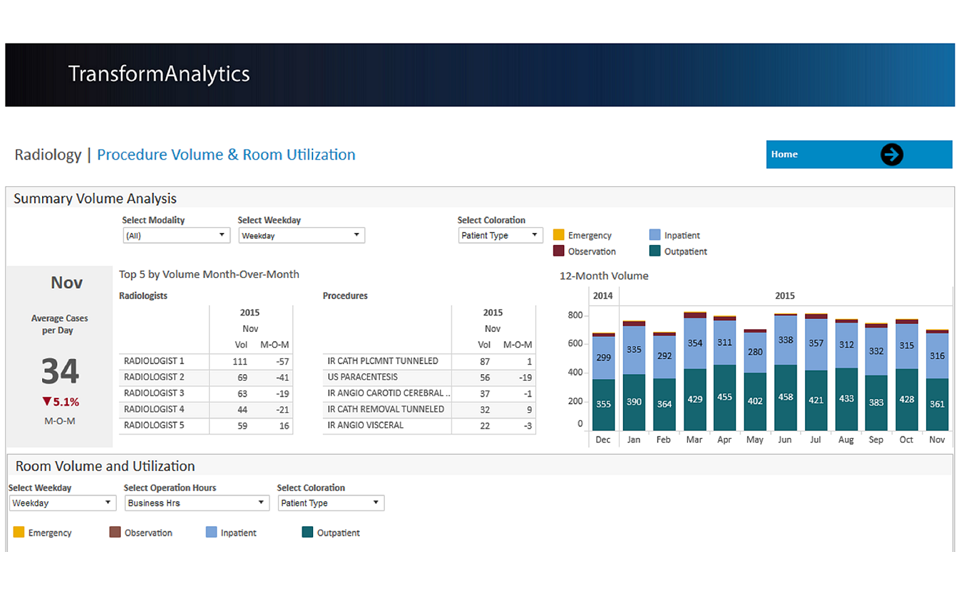Click the Inpatient legend swatch in Summary Volume Analysis
960x592 pixels.
coord(654,234)
